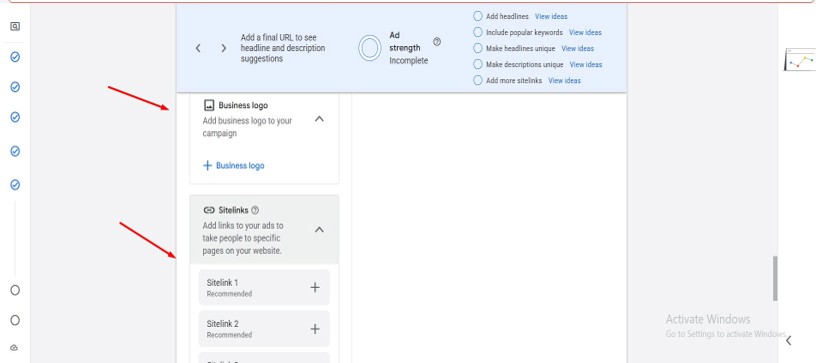The height and width of the screenshot is (363, 816).
Task: Open the Sitelink 1 Recommended row
Action: [264, 287]
